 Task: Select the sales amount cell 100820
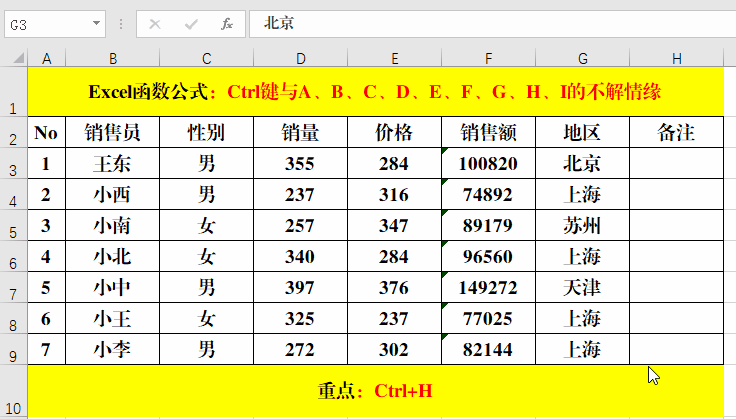[489, 163]
